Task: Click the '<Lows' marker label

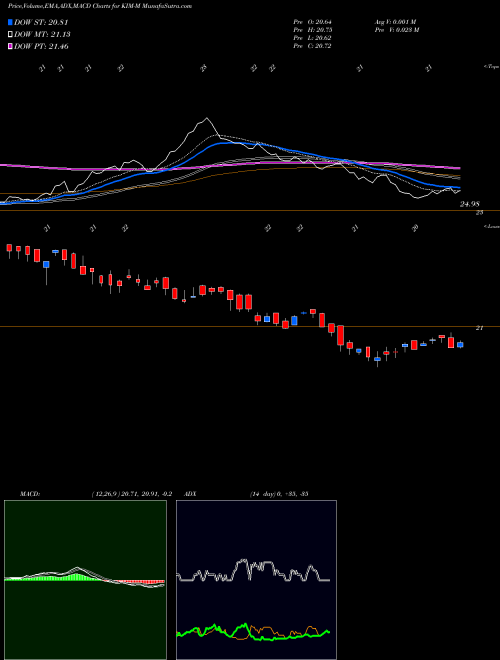Action: [x=491, y=226]
